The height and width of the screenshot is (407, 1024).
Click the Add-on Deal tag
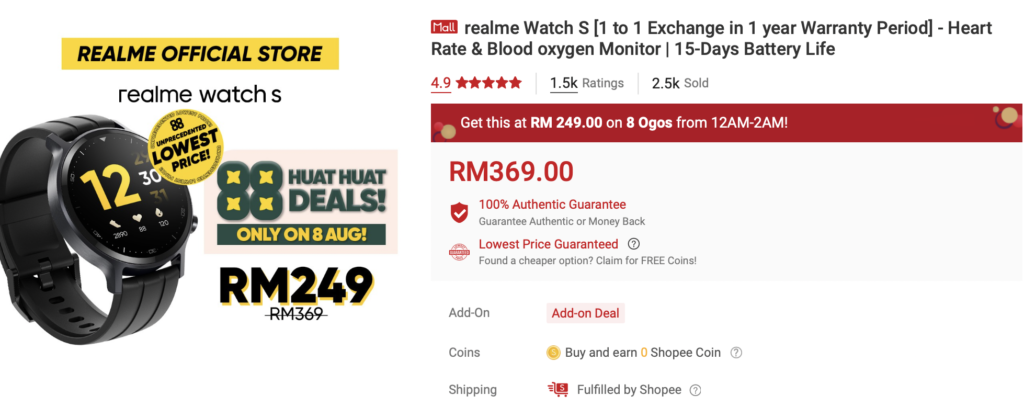[x=585, y=314]
